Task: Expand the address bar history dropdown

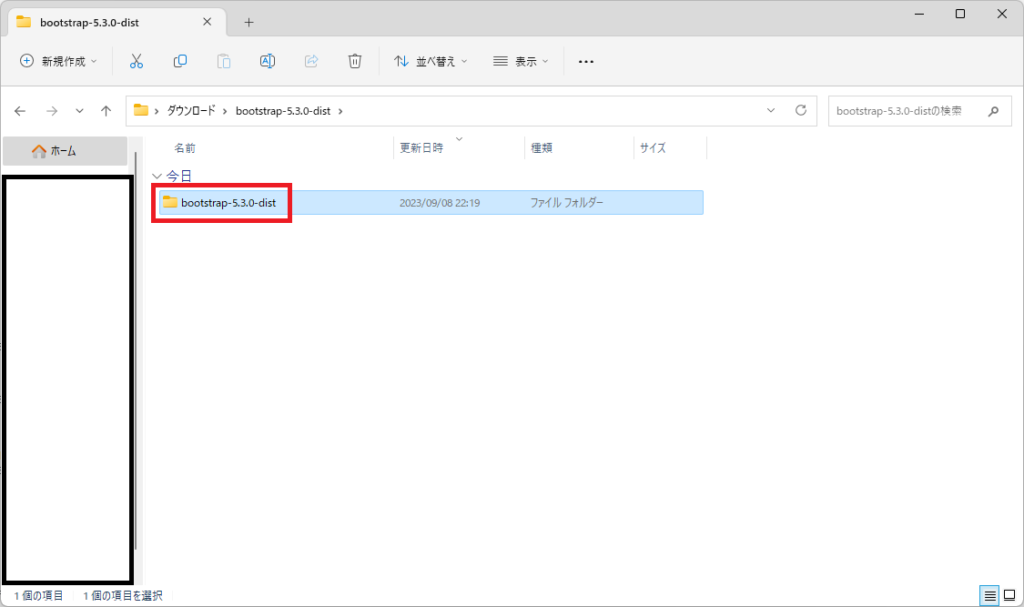Action: [x=771, y=110]
